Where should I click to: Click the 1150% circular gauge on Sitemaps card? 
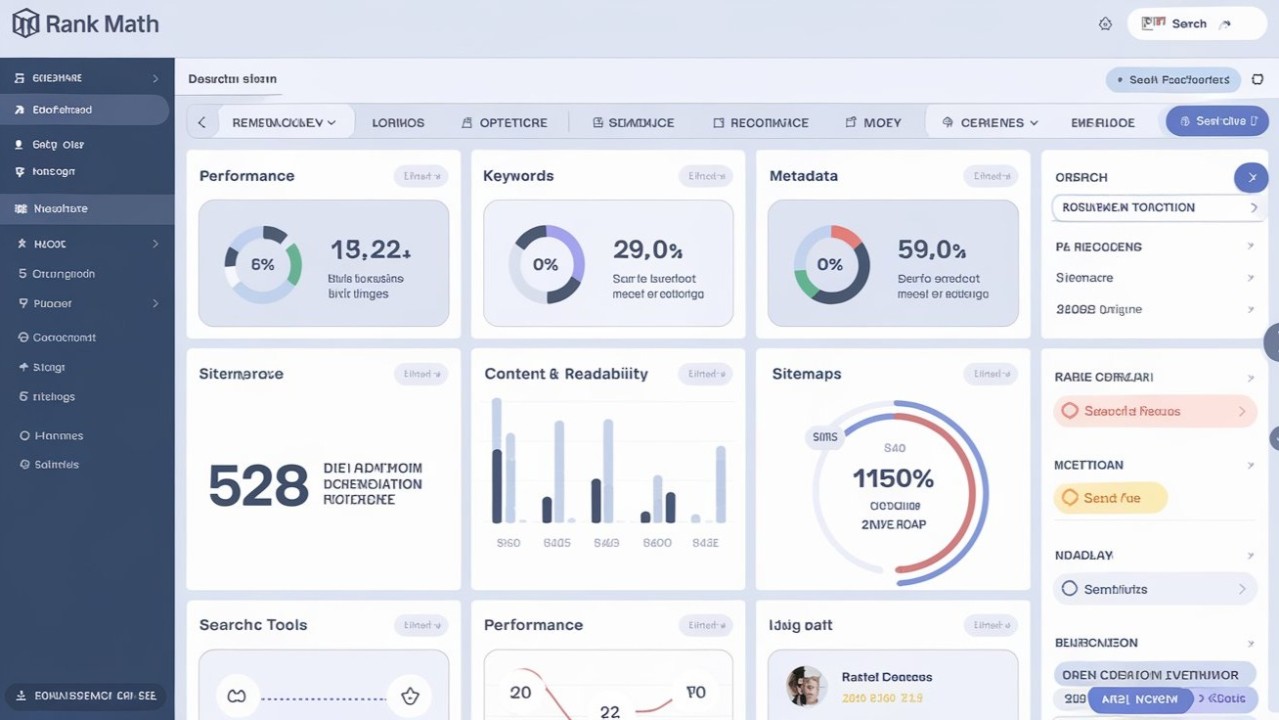(x=899, y=493)
